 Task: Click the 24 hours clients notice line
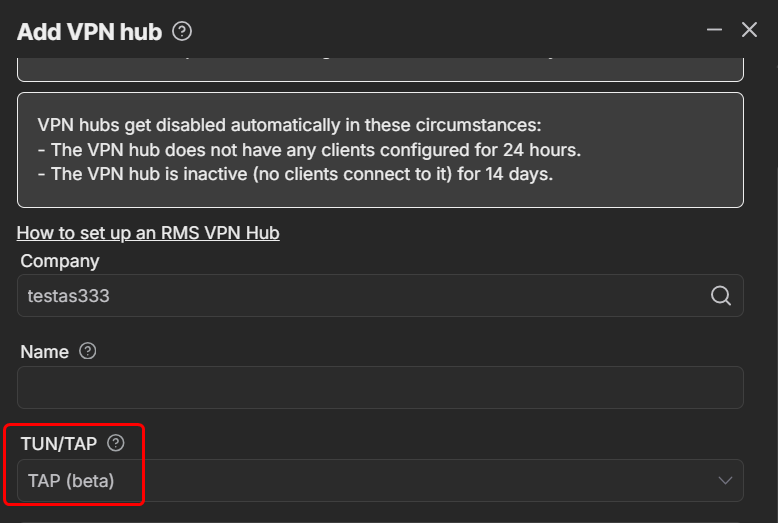pyautogui.click(x=308, y=150)
